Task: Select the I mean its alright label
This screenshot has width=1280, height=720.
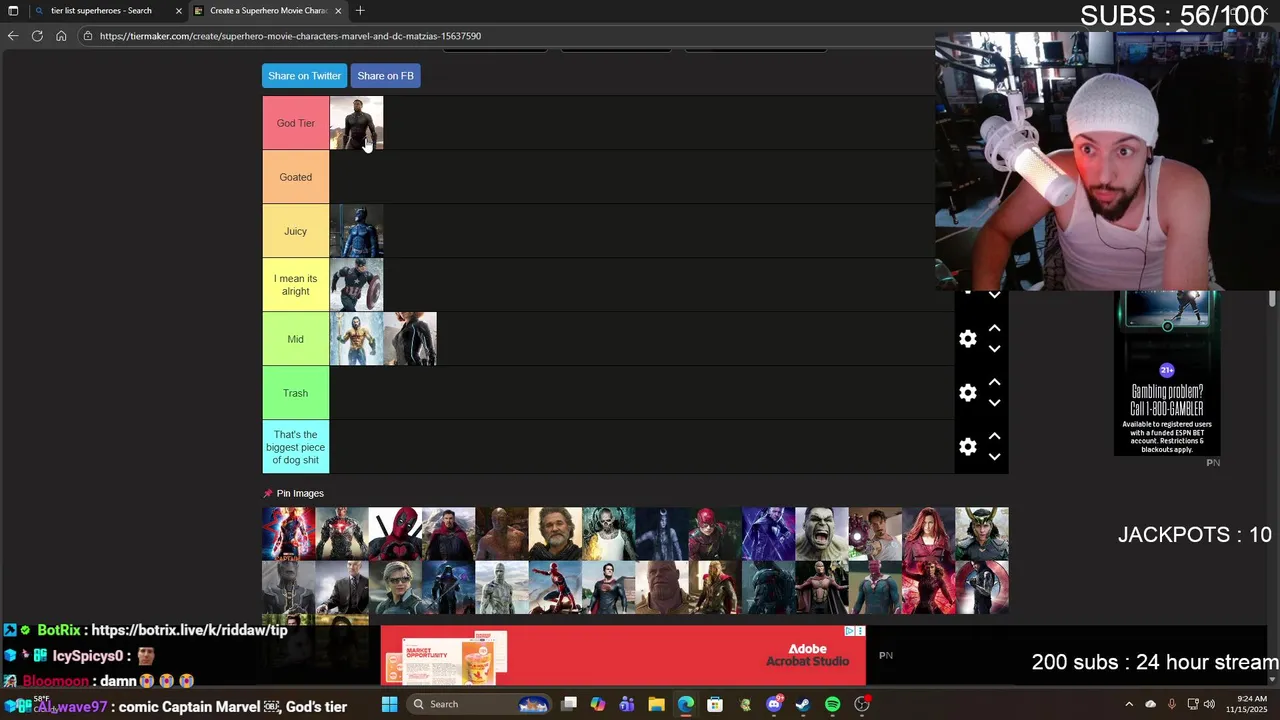Action: [296, 285]
